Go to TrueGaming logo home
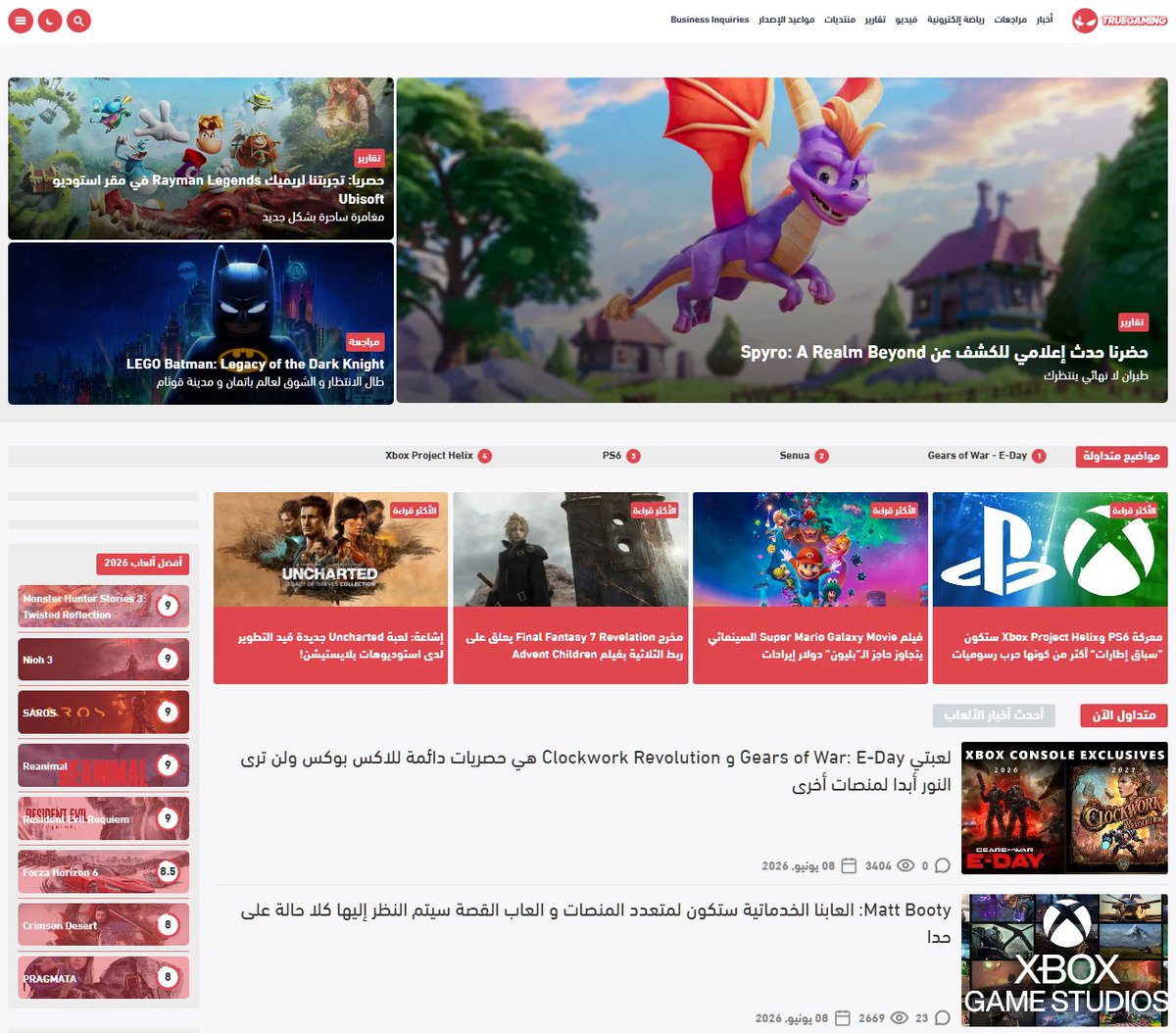The image size is (1176, 1033). [x=1119, y=20]
